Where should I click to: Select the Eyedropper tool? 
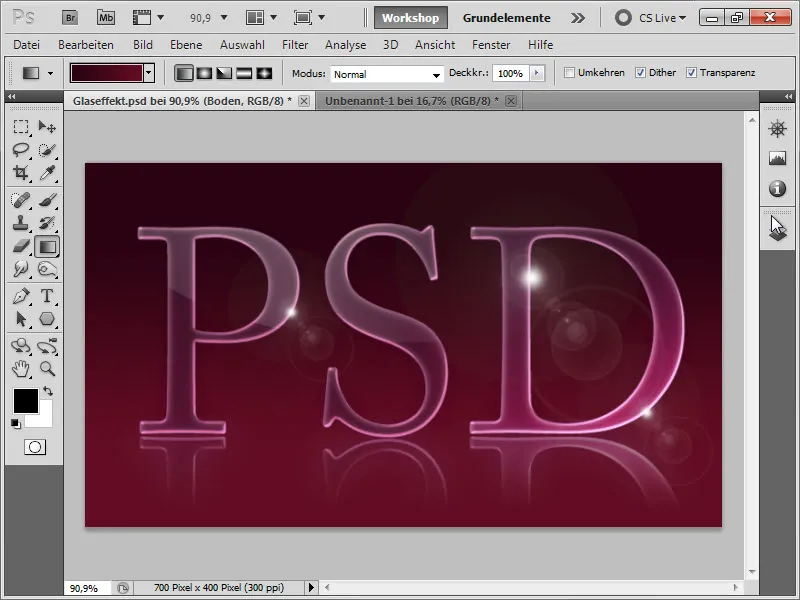(47, 173)
